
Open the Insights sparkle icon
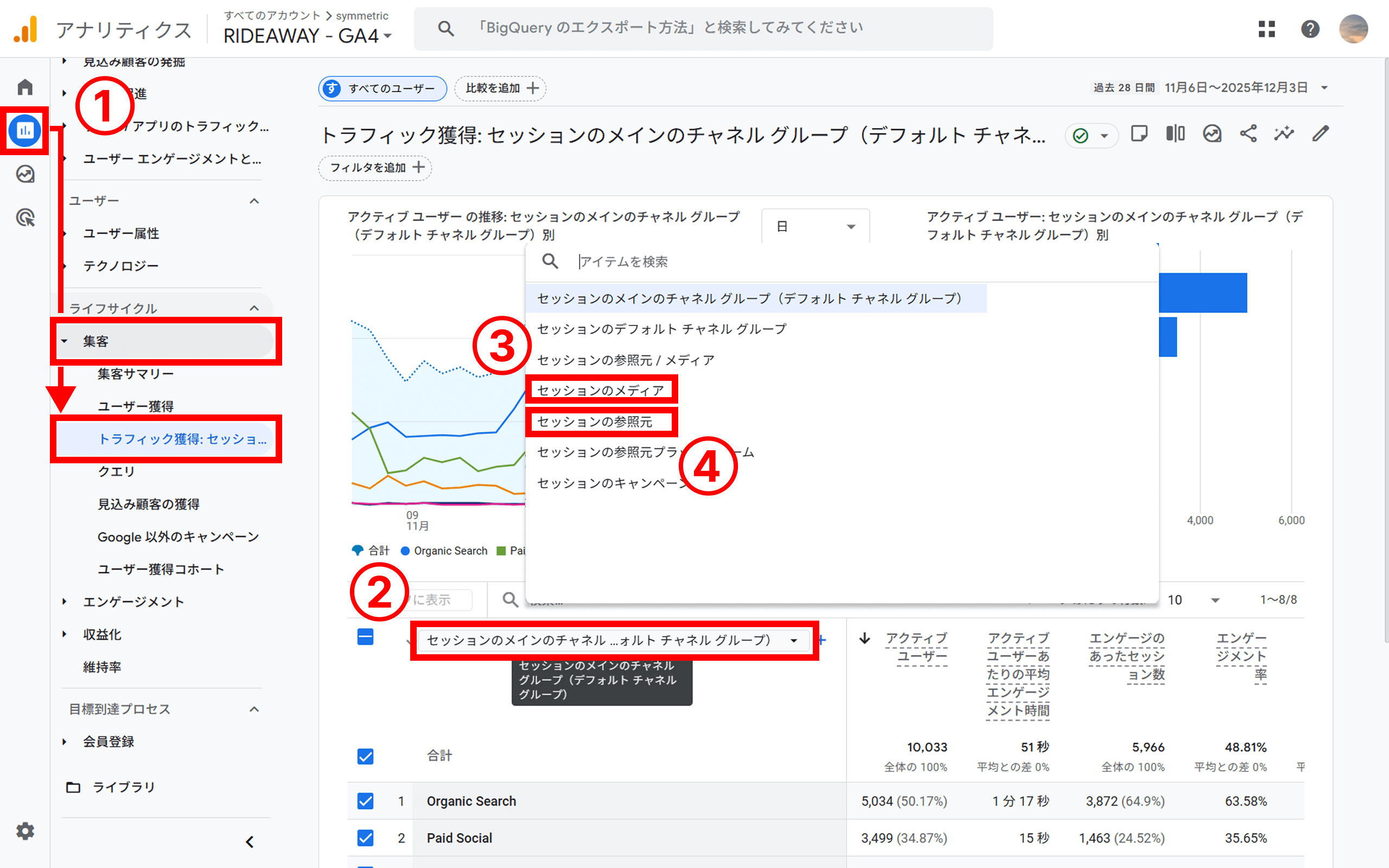point(1284,134)
